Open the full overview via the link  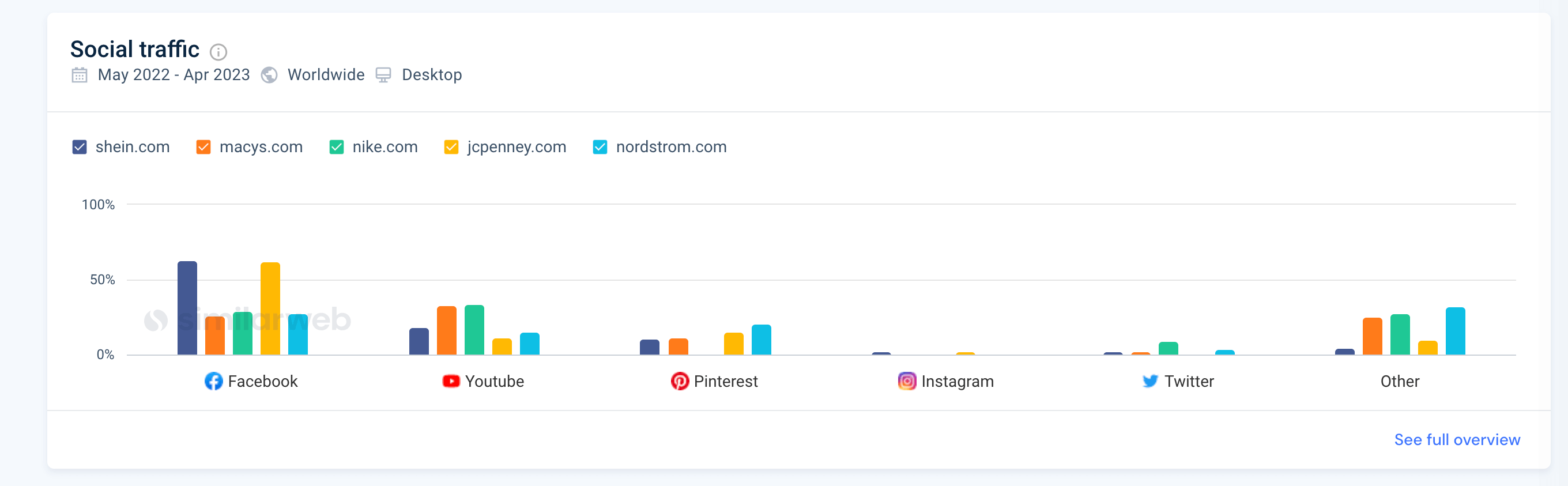click(x=1457, y=439)
